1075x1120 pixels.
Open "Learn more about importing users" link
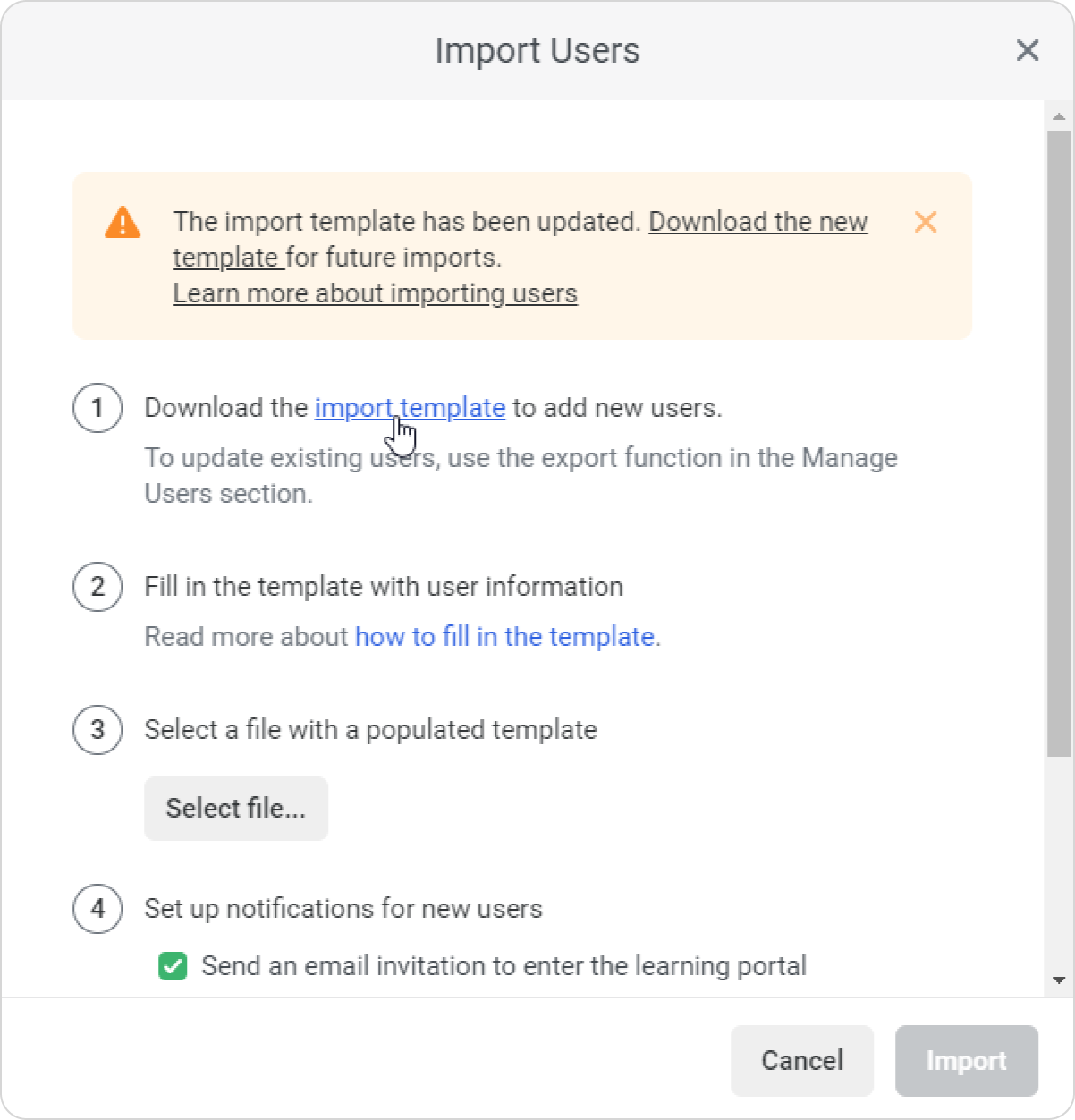(x=375, y=293)
